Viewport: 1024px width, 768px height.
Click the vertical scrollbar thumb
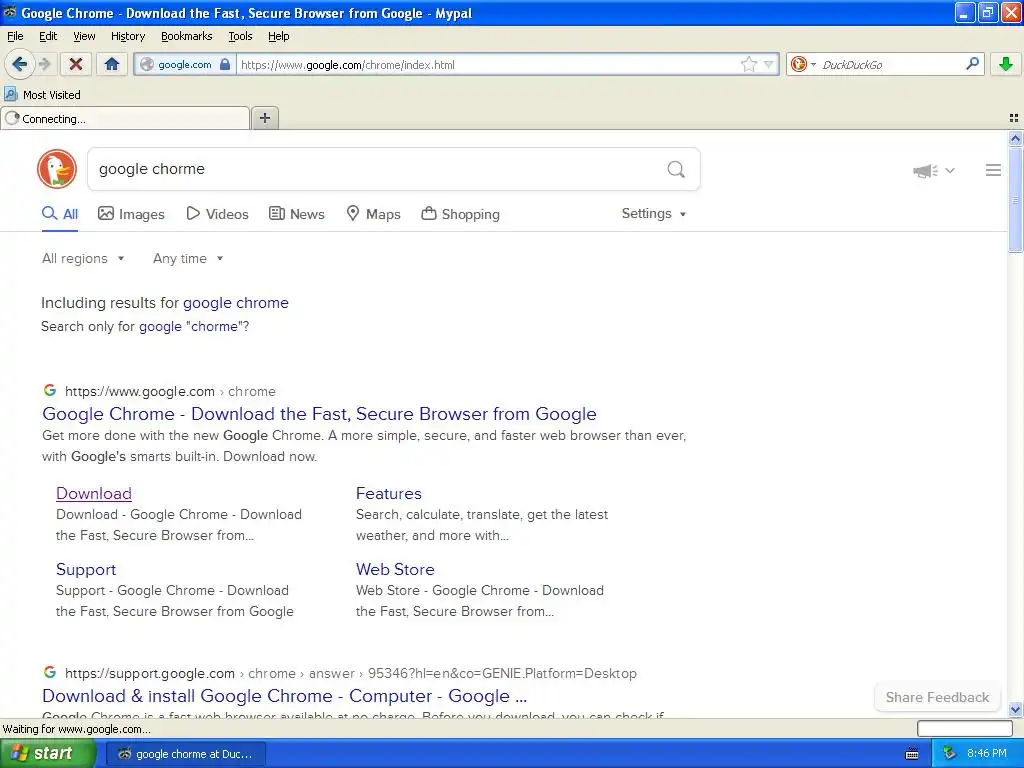pyautogui.click(x=1015, y=200)
